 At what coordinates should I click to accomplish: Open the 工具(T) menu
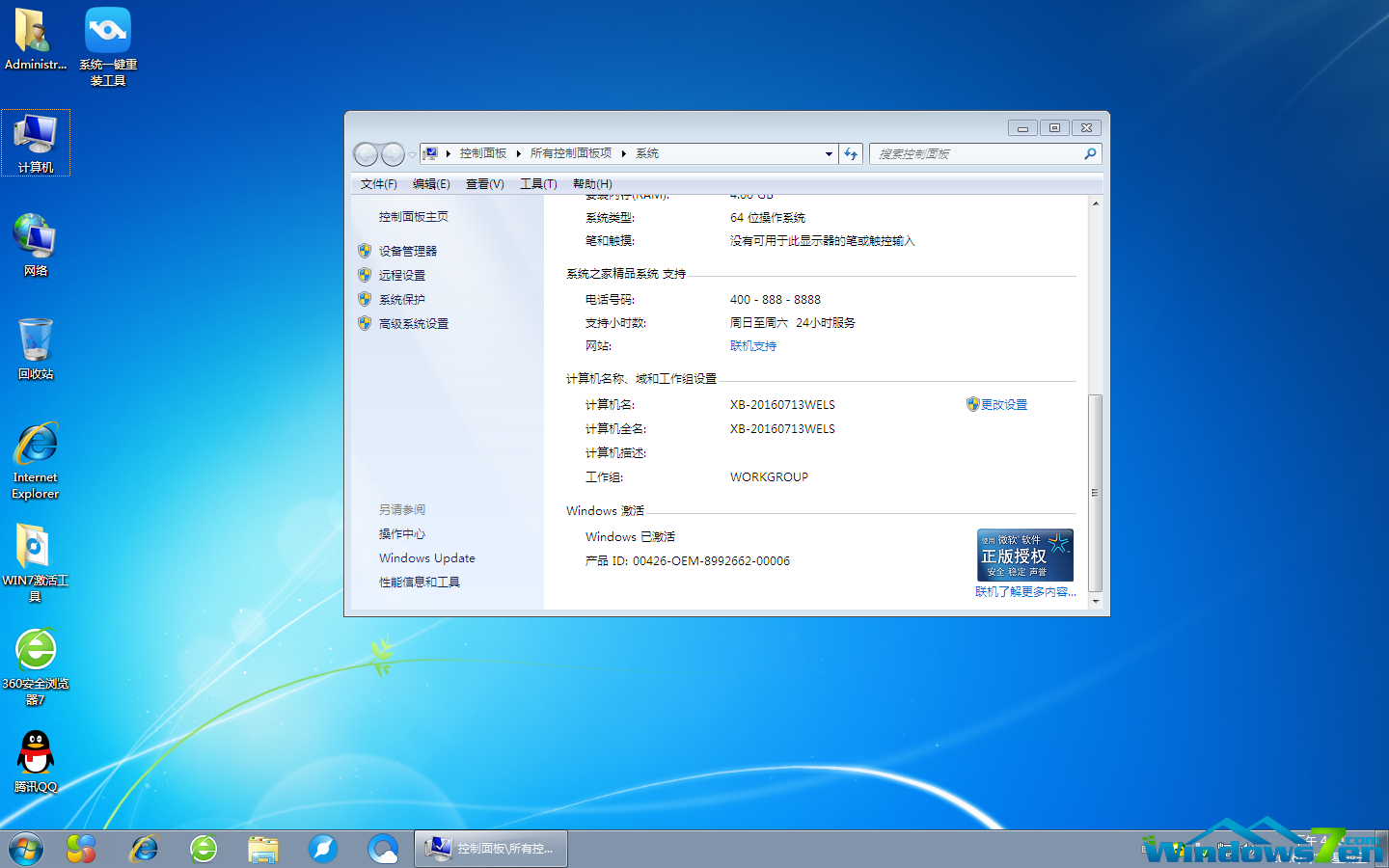(537, 183)
